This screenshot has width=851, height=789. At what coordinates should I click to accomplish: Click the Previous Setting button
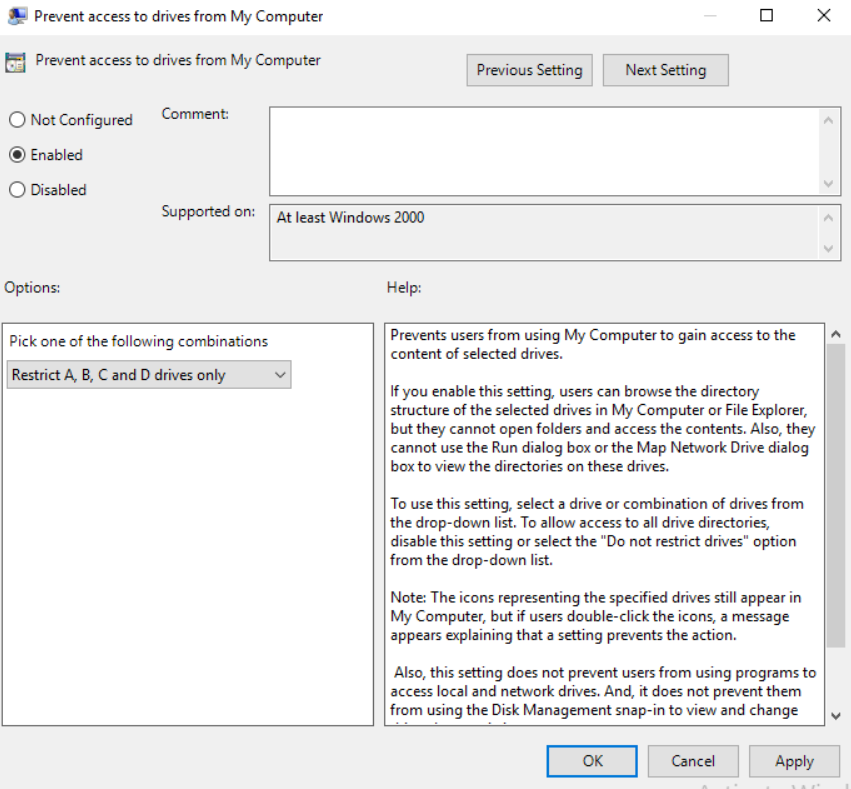(x=529, y=70)
